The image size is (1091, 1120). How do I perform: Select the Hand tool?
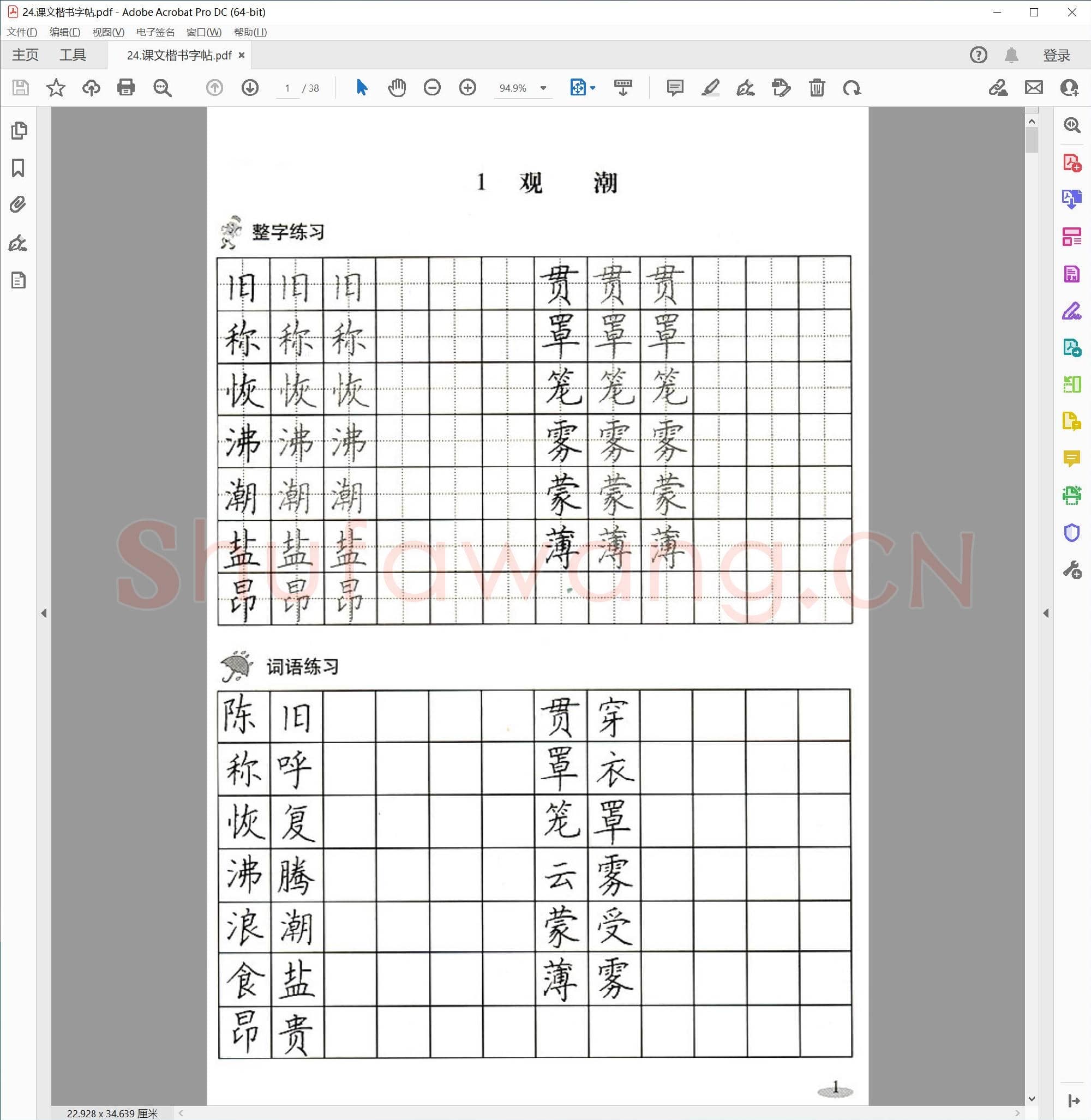point(397,88)
